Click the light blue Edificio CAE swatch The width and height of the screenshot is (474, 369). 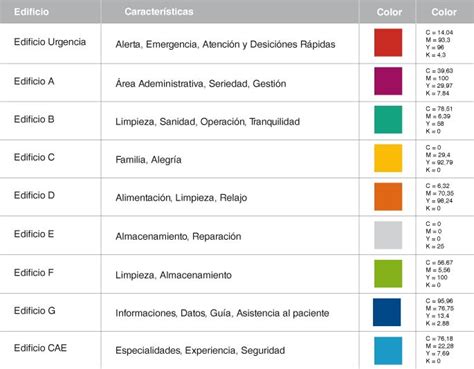click(388, 351)
